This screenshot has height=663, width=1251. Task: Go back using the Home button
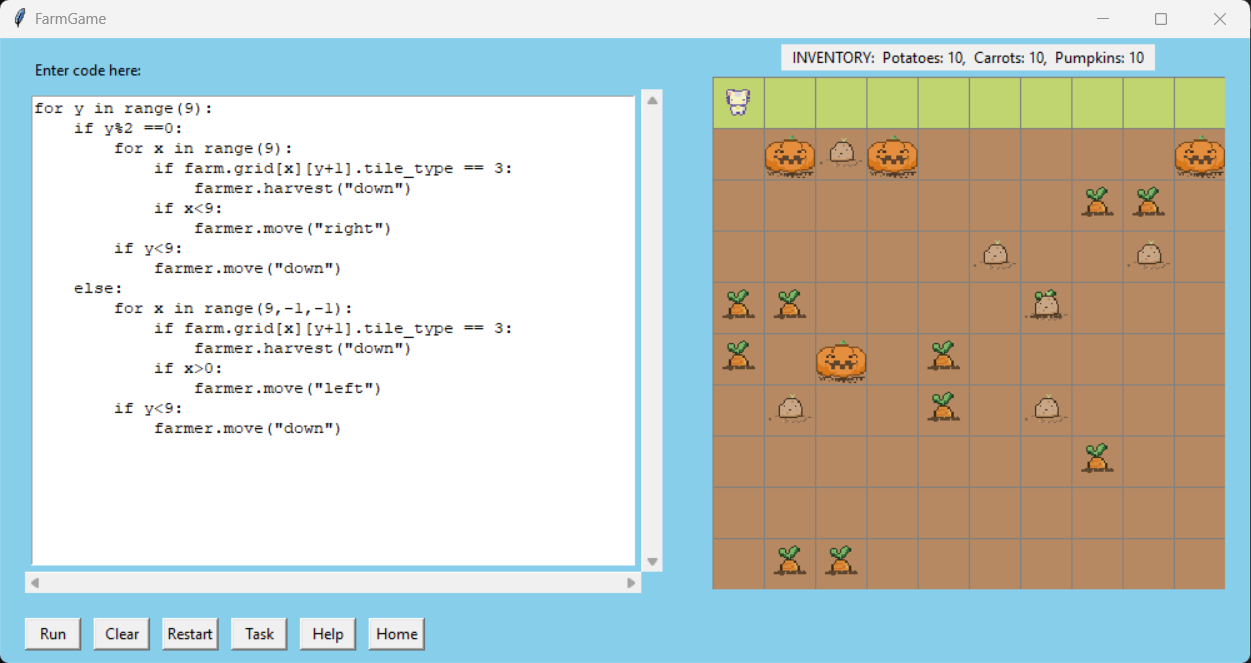point(396,634)
